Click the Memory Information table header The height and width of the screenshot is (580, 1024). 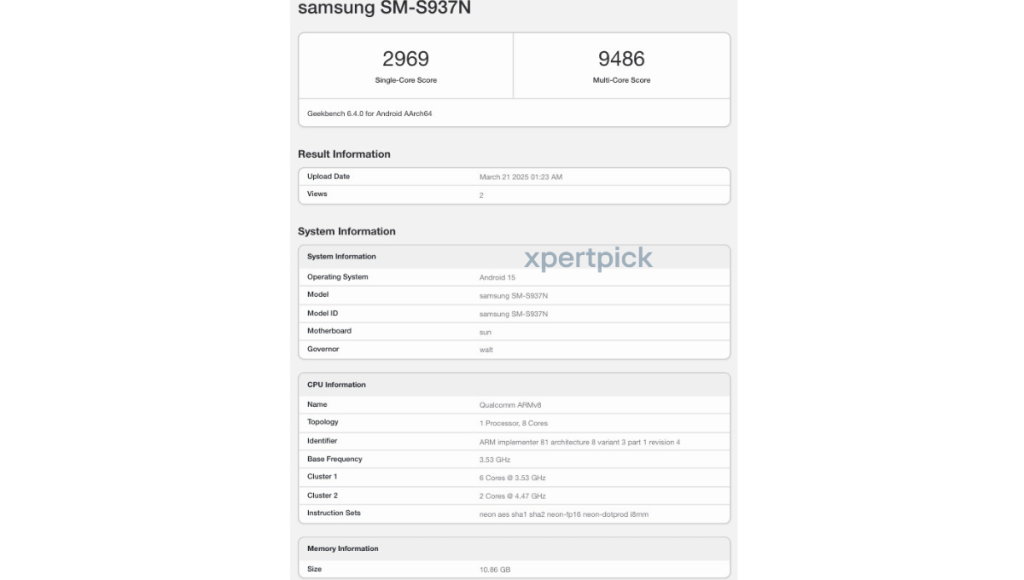[x=342, y=549]
